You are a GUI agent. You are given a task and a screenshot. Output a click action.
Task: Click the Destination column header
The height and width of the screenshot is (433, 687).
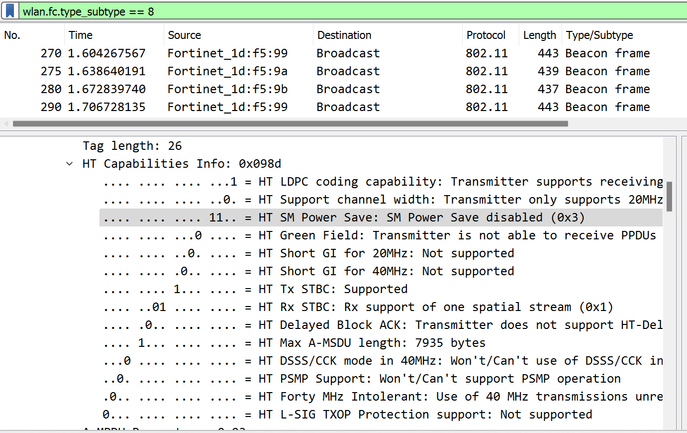[x=345, y=35]
